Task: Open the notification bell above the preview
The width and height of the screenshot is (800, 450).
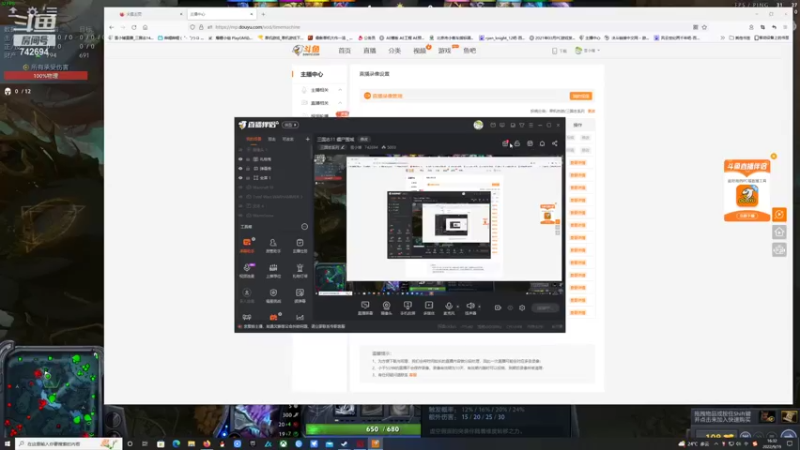Action: [542, 143]
